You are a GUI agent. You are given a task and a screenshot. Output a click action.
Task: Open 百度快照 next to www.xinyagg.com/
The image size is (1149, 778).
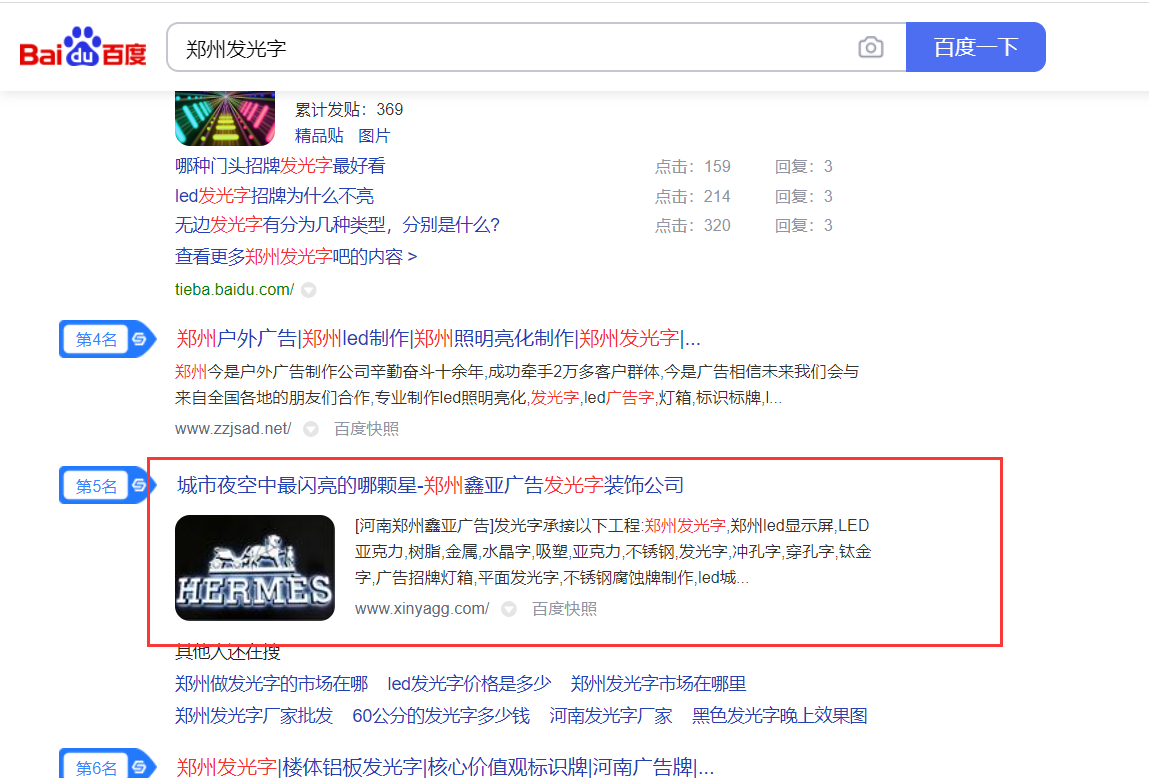564,609
